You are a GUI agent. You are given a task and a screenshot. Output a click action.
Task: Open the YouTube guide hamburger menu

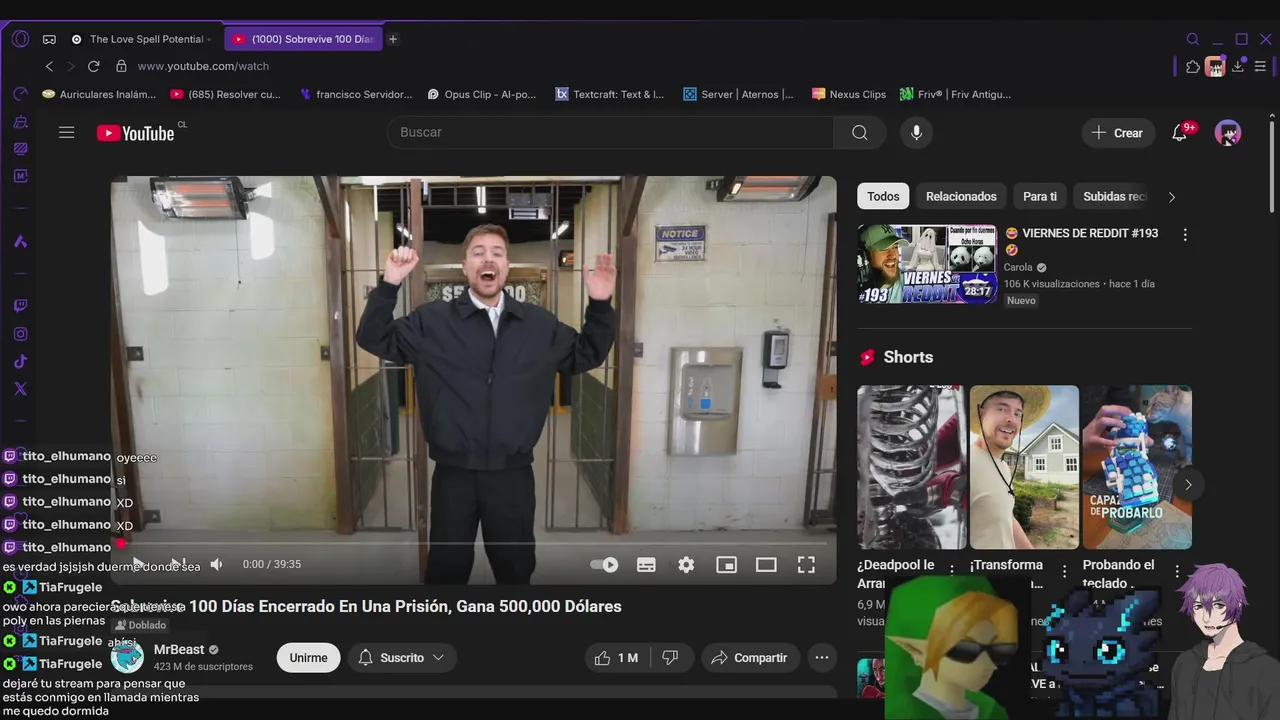point(67,132)
